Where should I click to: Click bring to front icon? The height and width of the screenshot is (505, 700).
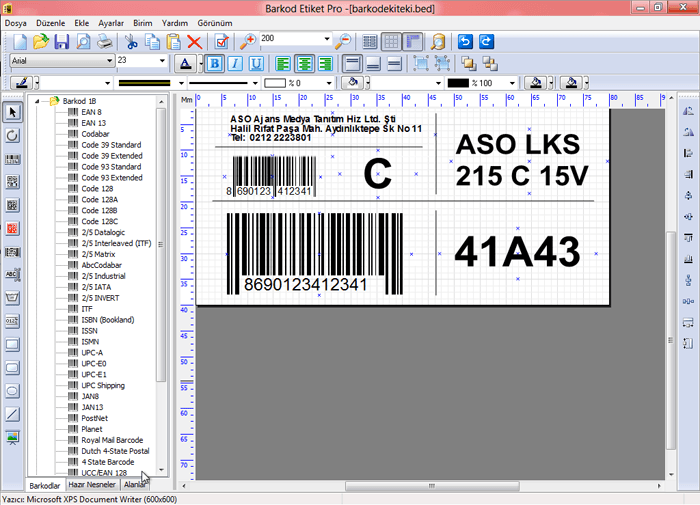pyautogui.click(x=469, y=64)
